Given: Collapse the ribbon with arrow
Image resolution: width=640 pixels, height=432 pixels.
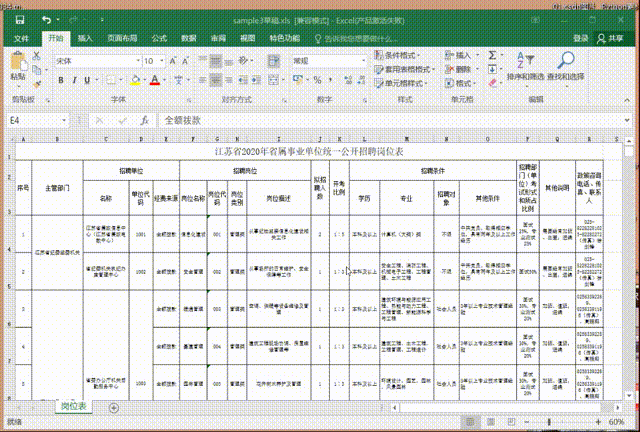Looking at the screenshot, I should [627, 100].
